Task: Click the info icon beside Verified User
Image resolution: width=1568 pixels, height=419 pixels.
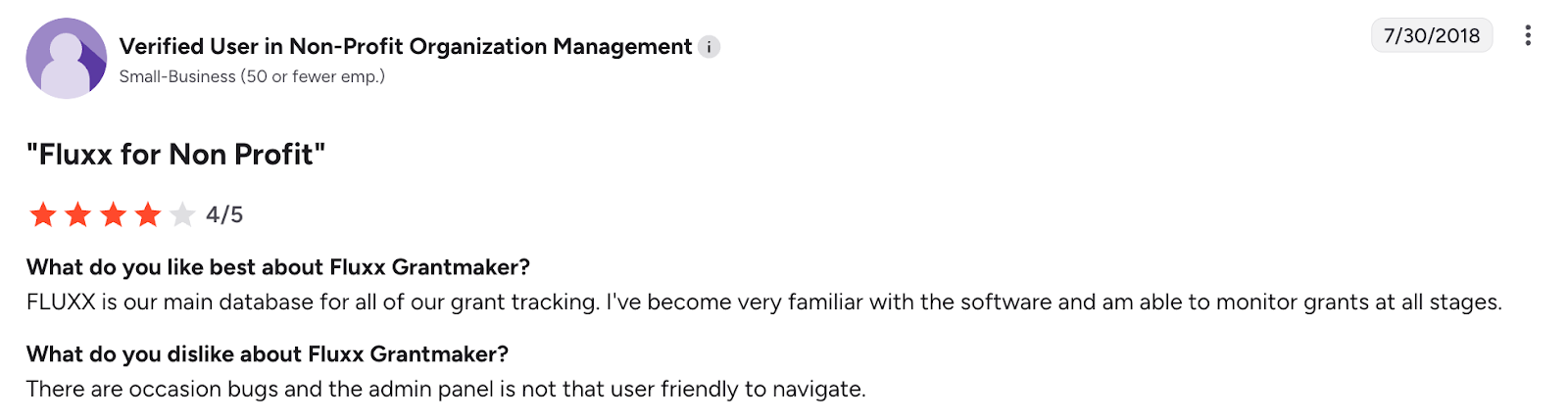Action: coord(709,47)
